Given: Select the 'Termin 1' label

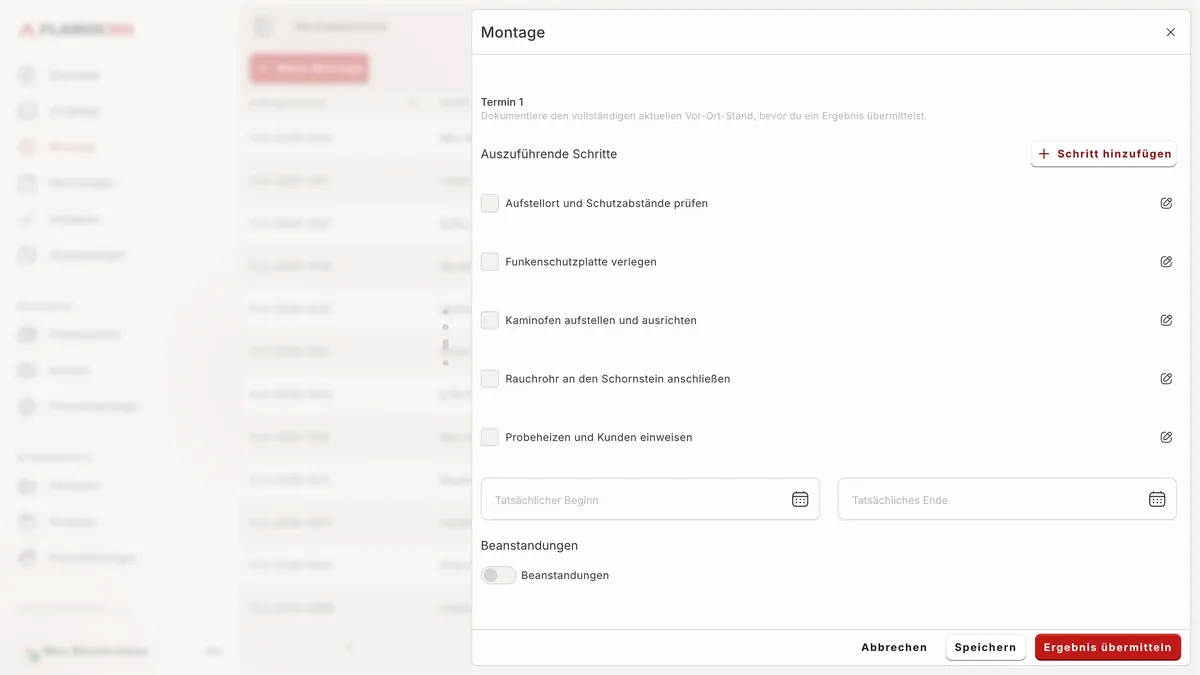Looking at the screenshot, I should point(502,102).
